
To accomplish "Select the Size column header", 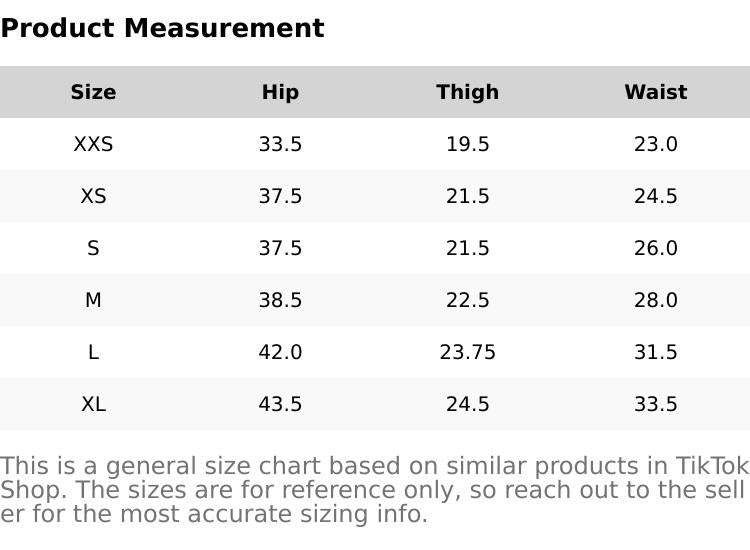I will point(93,92).
